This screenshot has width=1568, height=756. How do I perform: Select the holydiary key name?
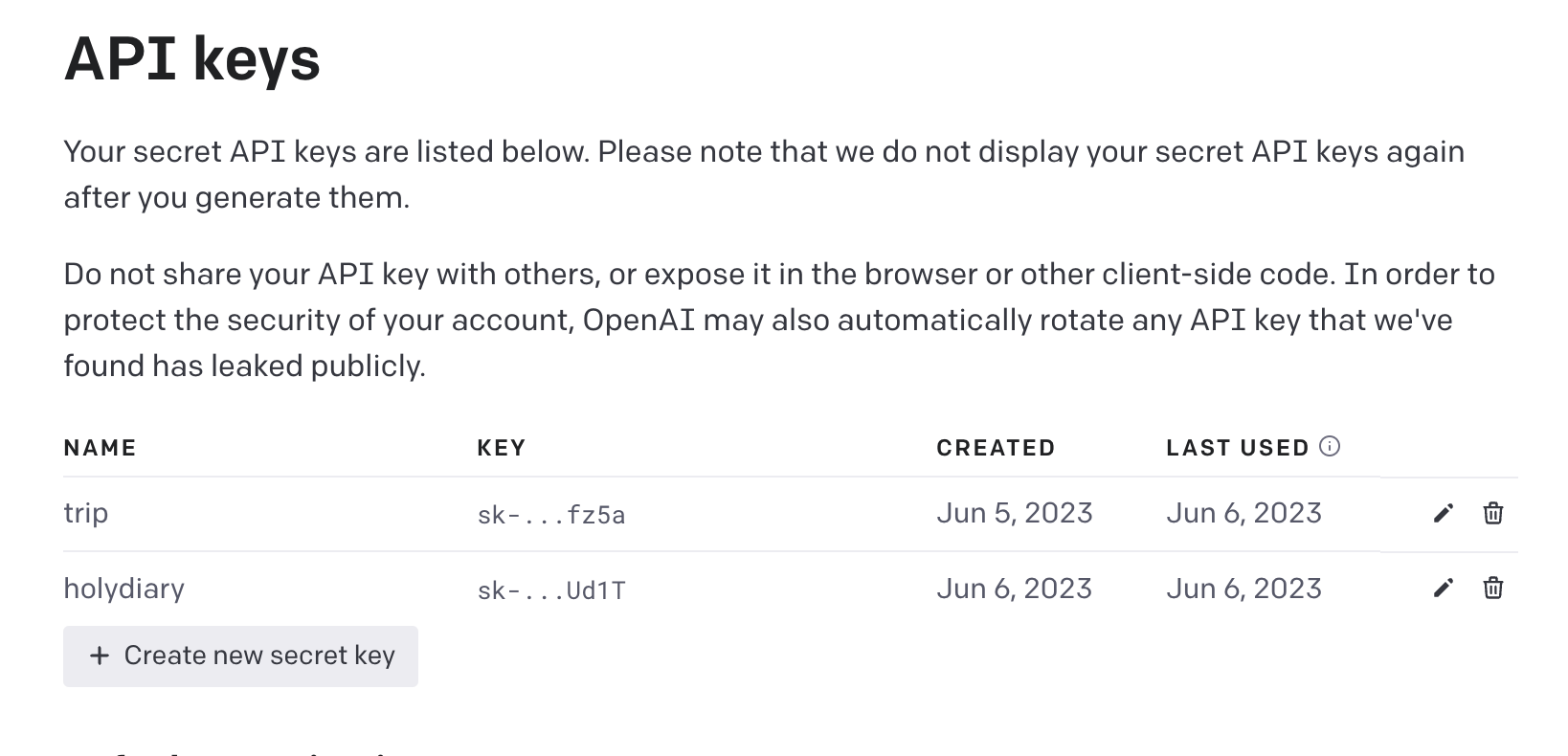[x=124, y=589]
